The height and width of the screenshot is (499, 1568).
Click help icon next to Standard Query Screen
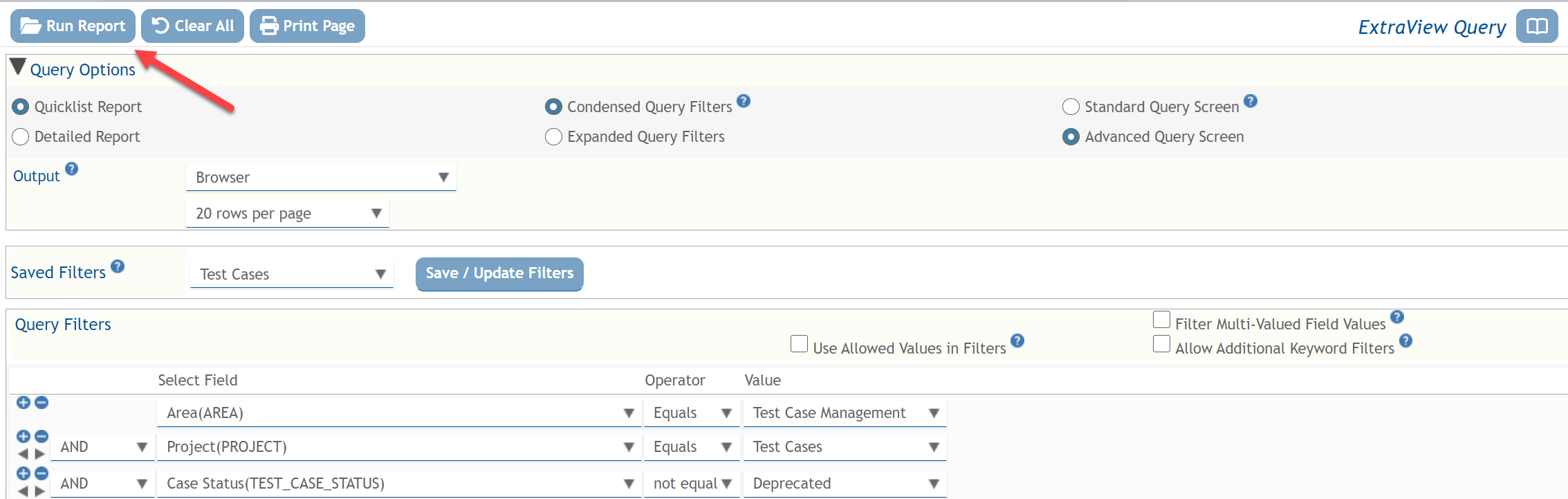1250,101
